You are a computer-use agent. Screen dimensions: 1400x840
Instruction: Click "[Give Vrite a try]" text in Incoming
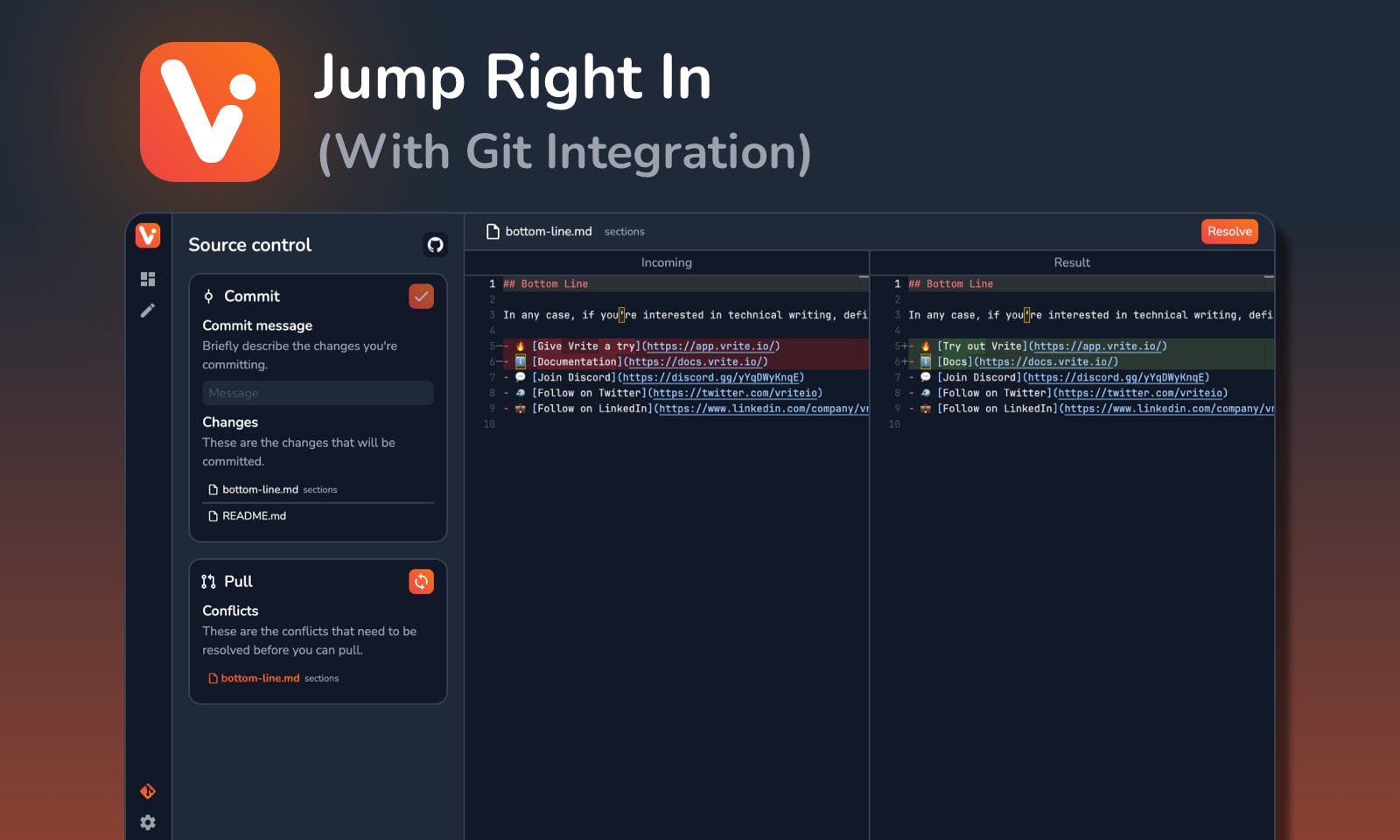click(x=586, y=346)
